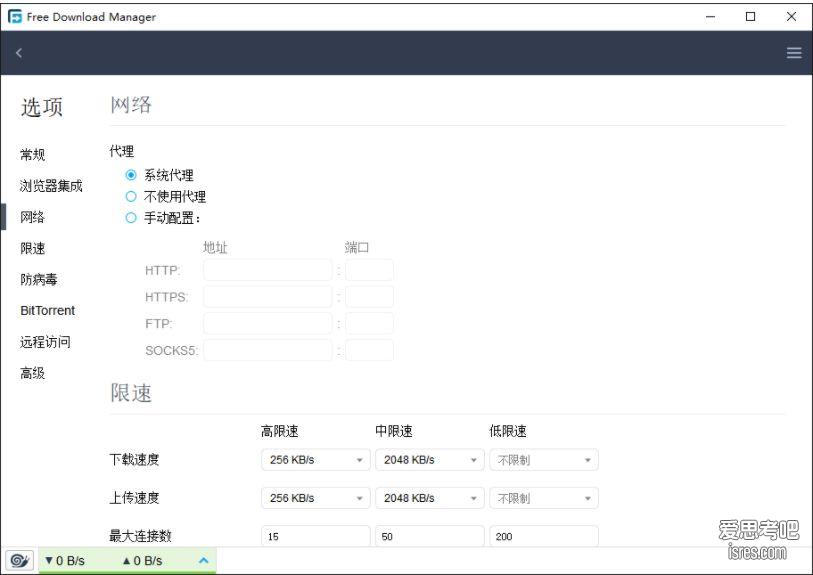Maximize the Free Download Manager window

point(750,17)
